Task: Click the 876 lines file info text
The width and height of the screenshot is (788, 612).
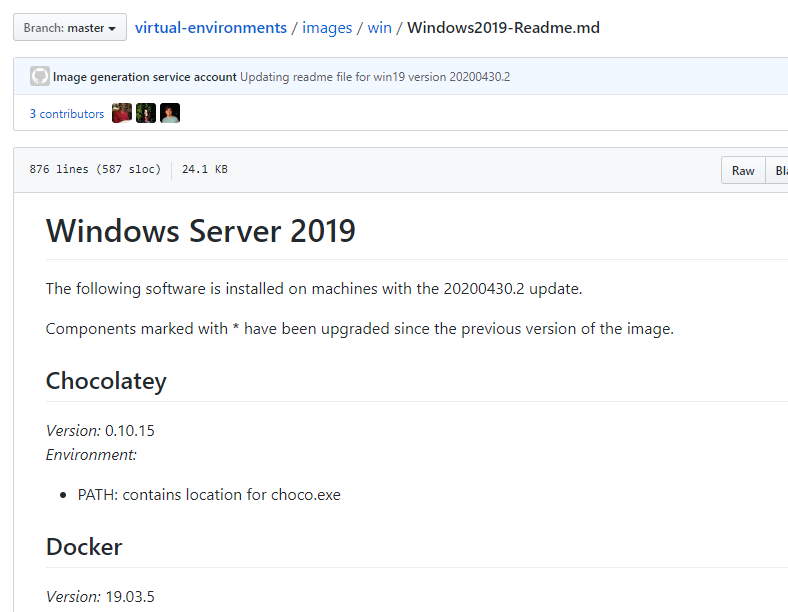Action: (x=95, y=170)
